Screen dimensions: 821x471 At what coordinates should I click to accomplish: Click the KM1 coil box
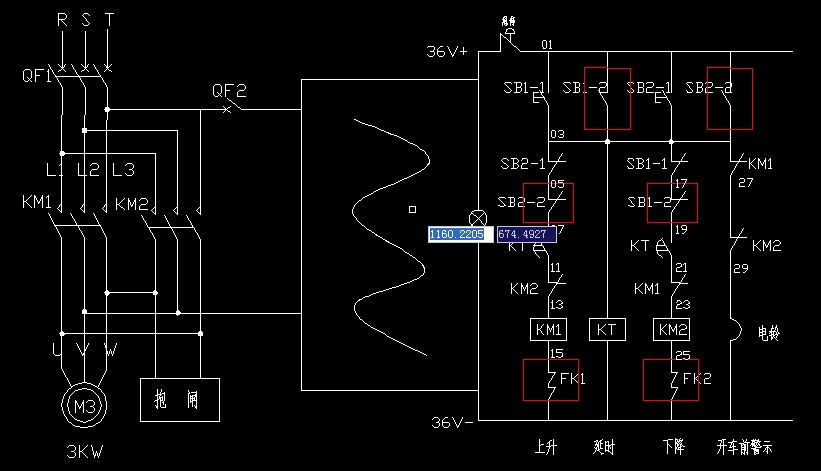pyautogui.click(x=549, y=329)
